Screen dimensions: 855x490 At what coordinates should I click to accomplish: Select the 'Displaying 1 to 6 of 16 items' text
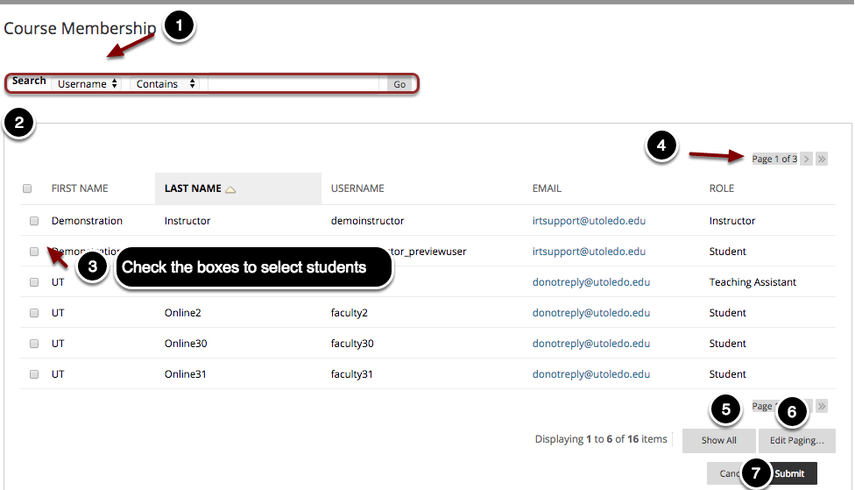(601, 439)
